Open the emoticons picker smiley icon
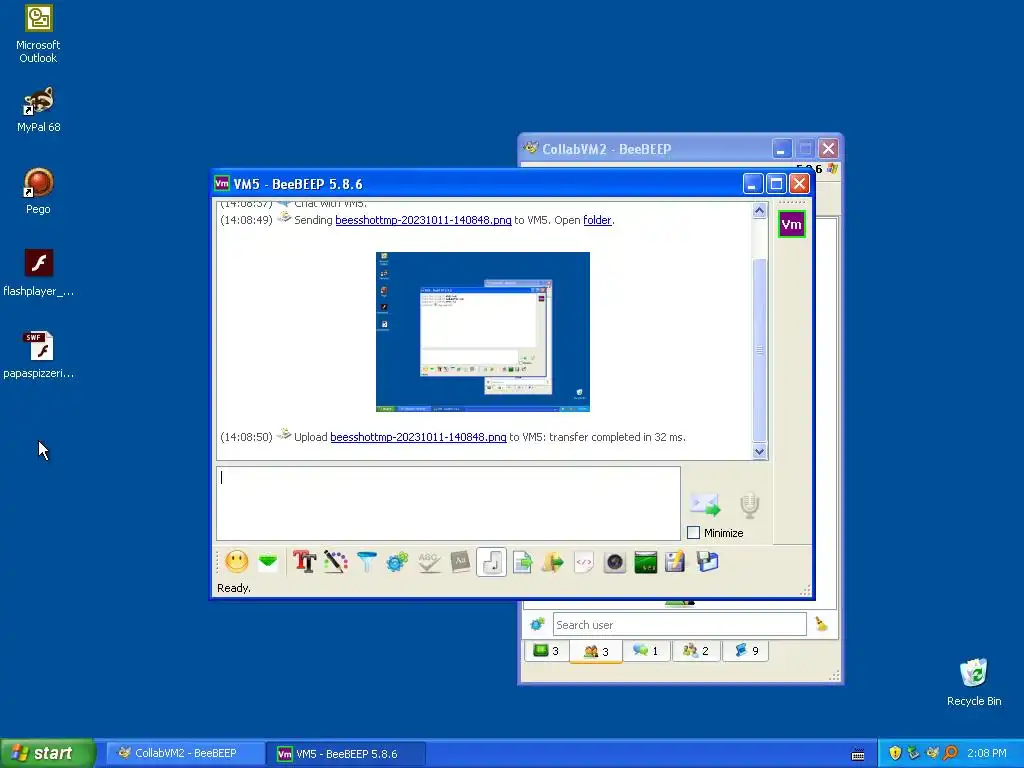1024x768 pixels. pyautogui.click(x=236, y=562)
